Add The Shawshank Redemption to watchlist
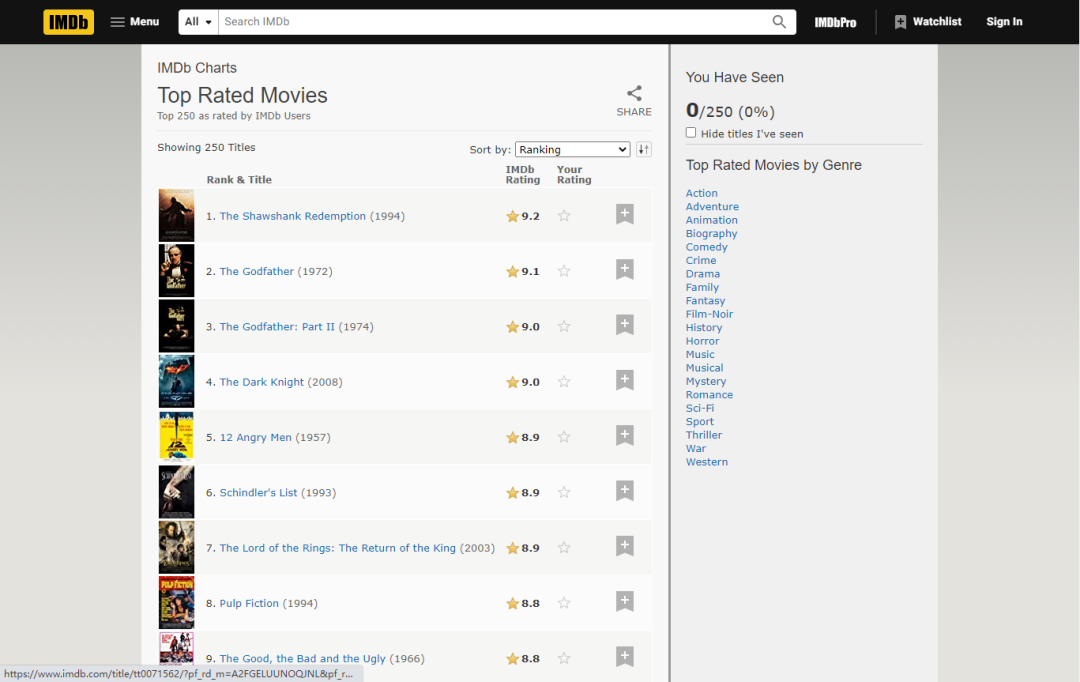The image size is (1080, 682). [x=625, y=214]
